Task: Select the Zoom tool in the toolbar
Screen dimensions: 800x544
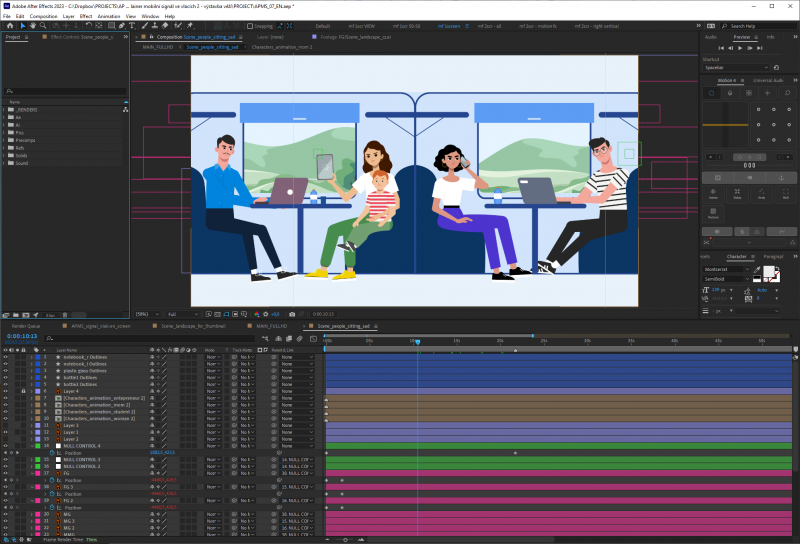Action: (42, 25)
